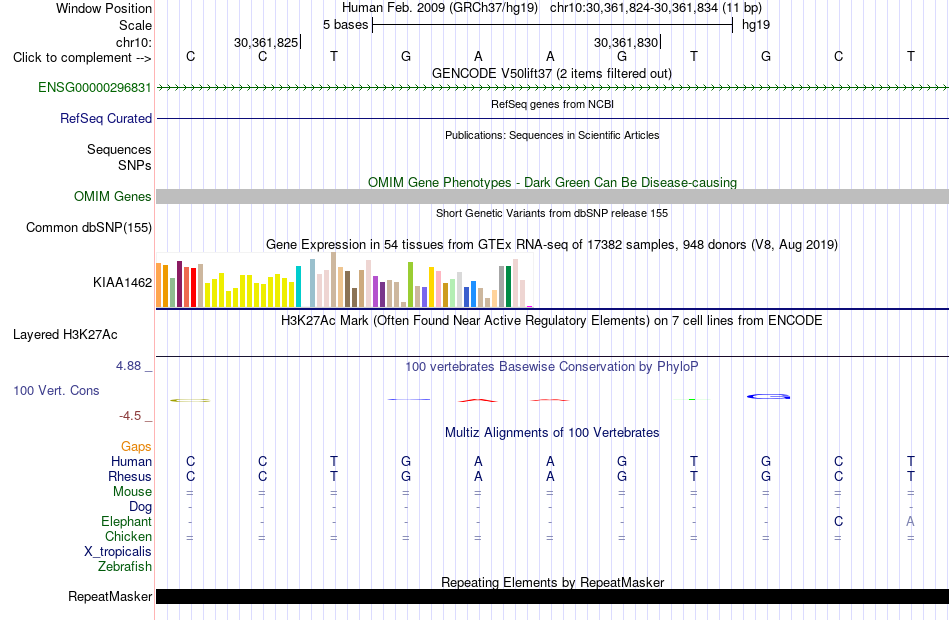The image size is (950, 620).
Task: Click the blue RefSeq Curated intron line
Action: [x=552, y=118]
